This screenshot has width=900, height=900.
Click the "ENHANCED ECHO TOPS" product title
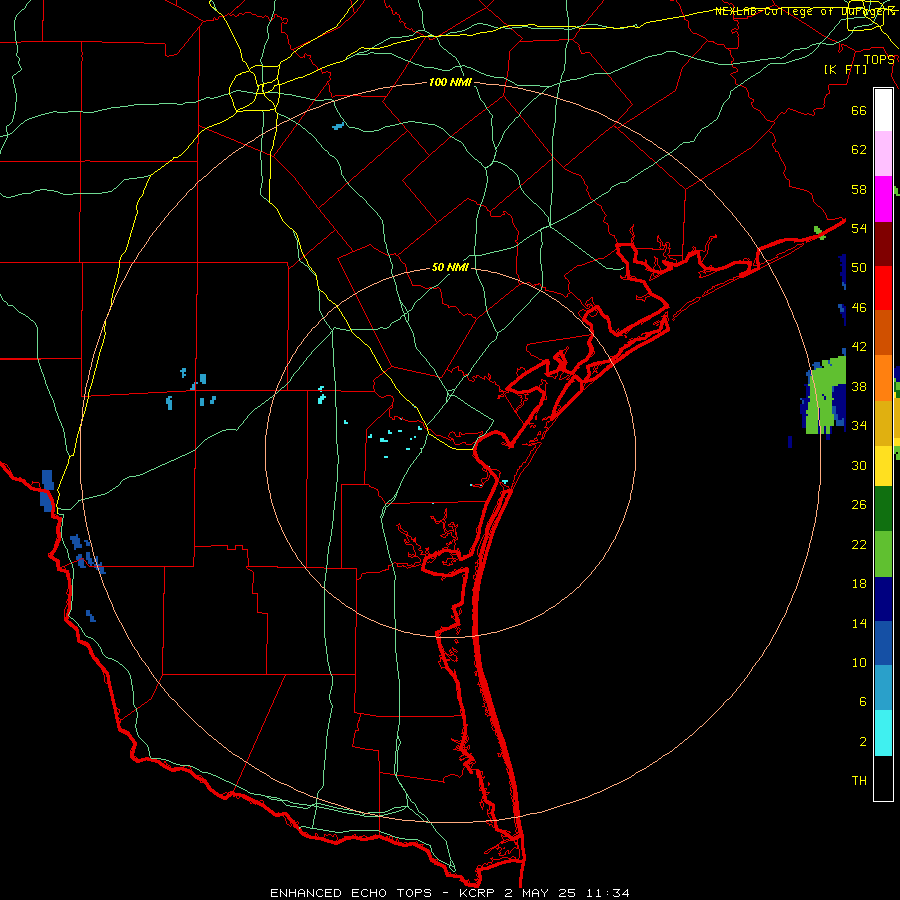click(x=351, y=893)
